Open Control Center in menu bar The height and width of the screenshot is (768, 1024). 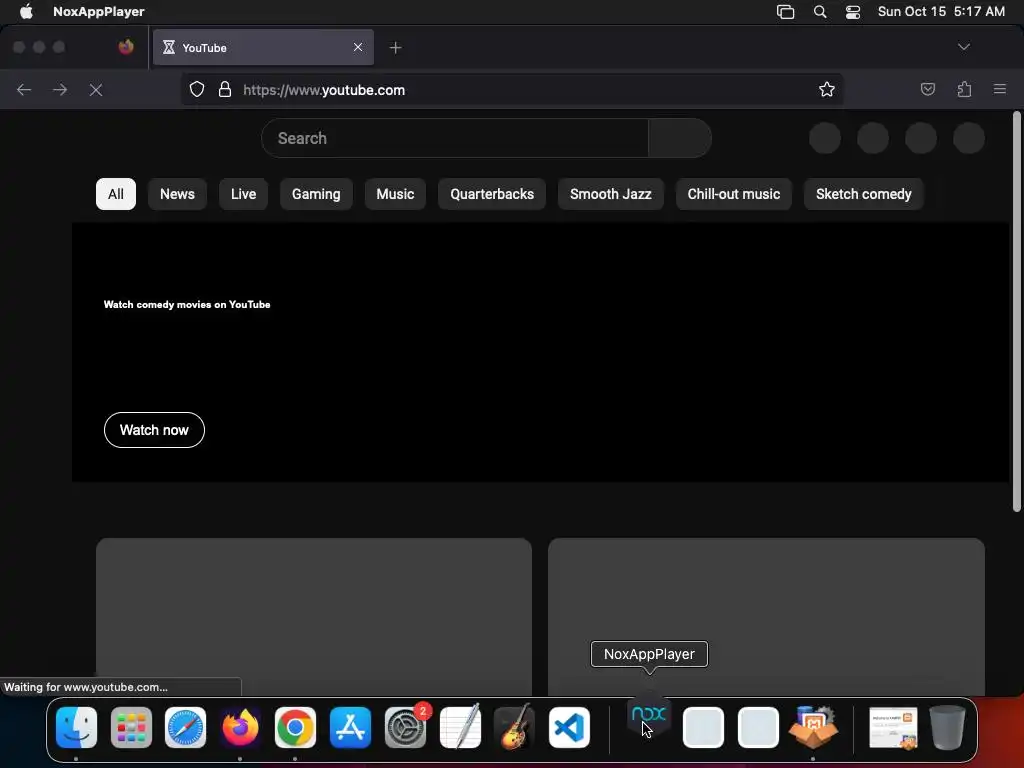pyautogui.click(x=852, y=11)
